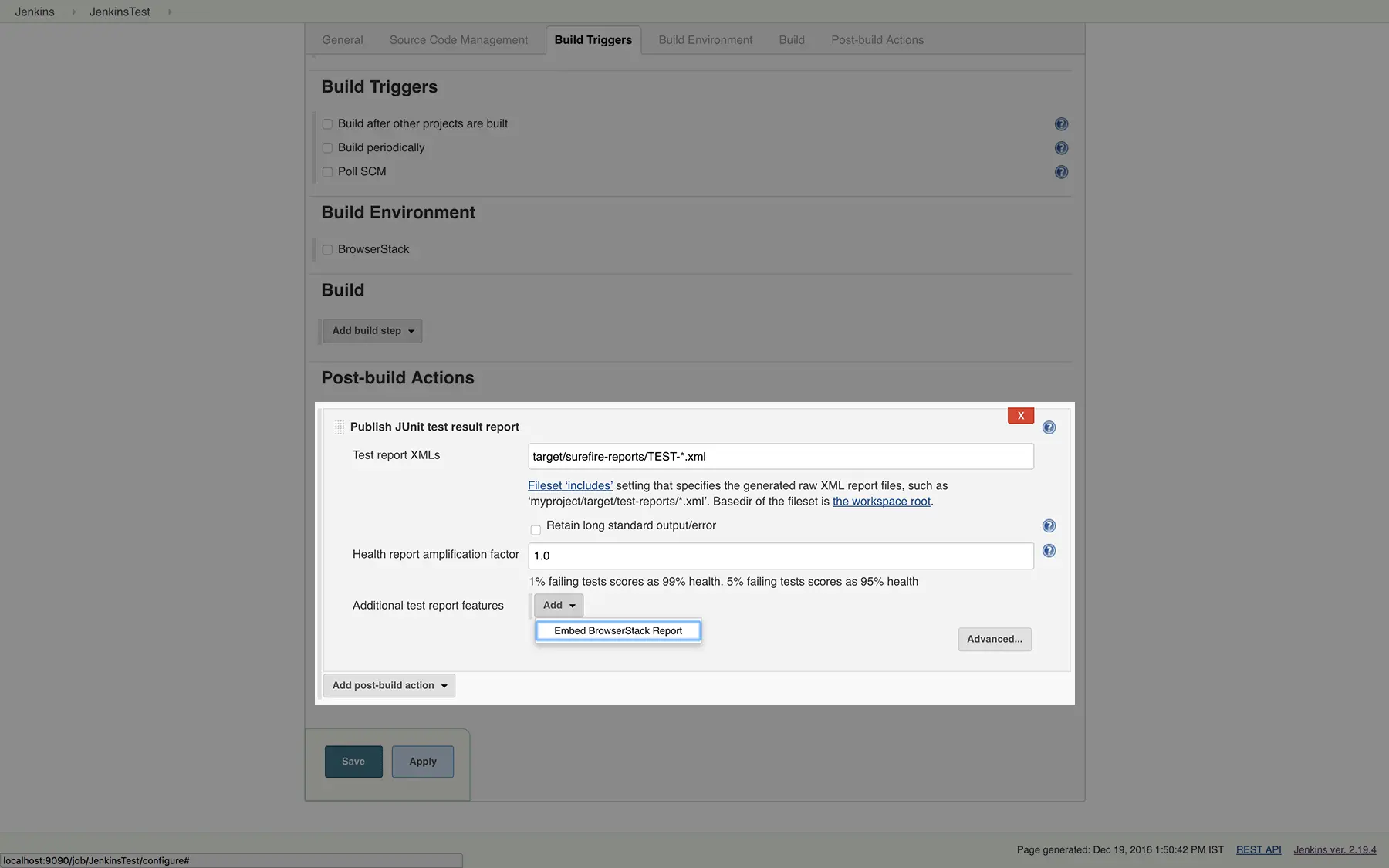This screenshot has height=868, width=1389.
Task: Open the Add post-build action dropdown
Action: click(x=389, y=685)
